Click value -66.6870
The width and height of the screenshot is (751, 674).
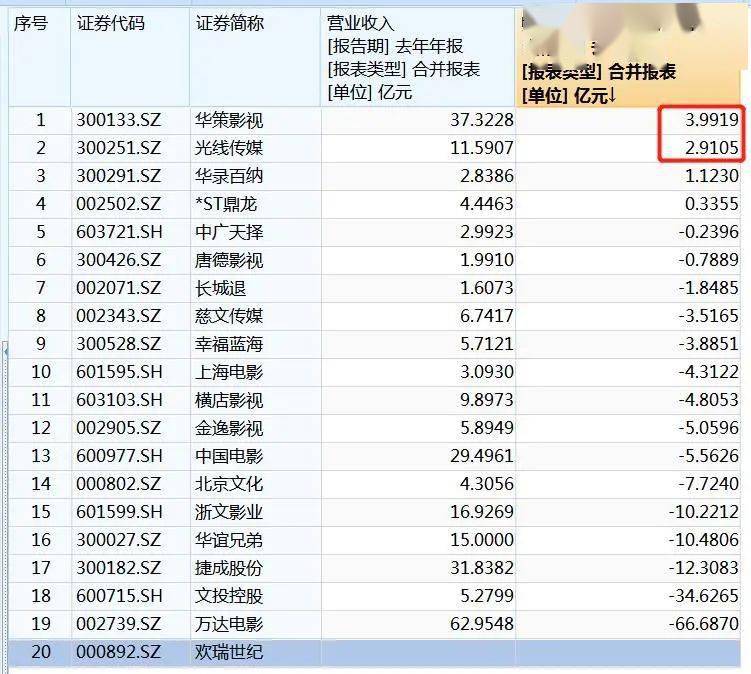(x=704, y=624)
